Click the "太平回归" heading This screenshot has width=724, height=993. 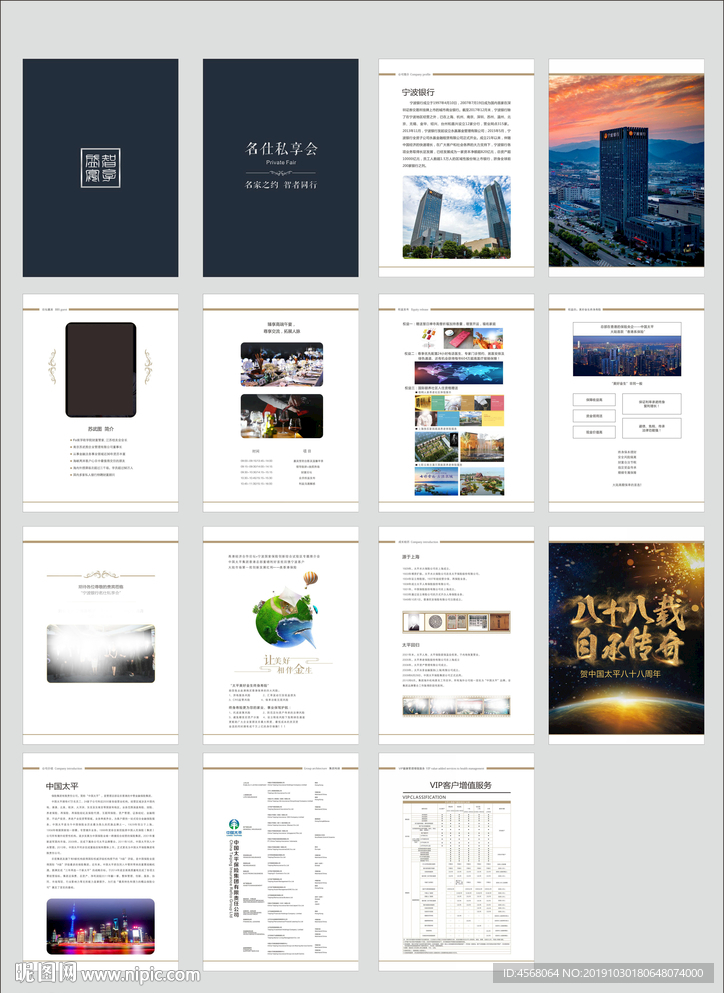point(410,645)
